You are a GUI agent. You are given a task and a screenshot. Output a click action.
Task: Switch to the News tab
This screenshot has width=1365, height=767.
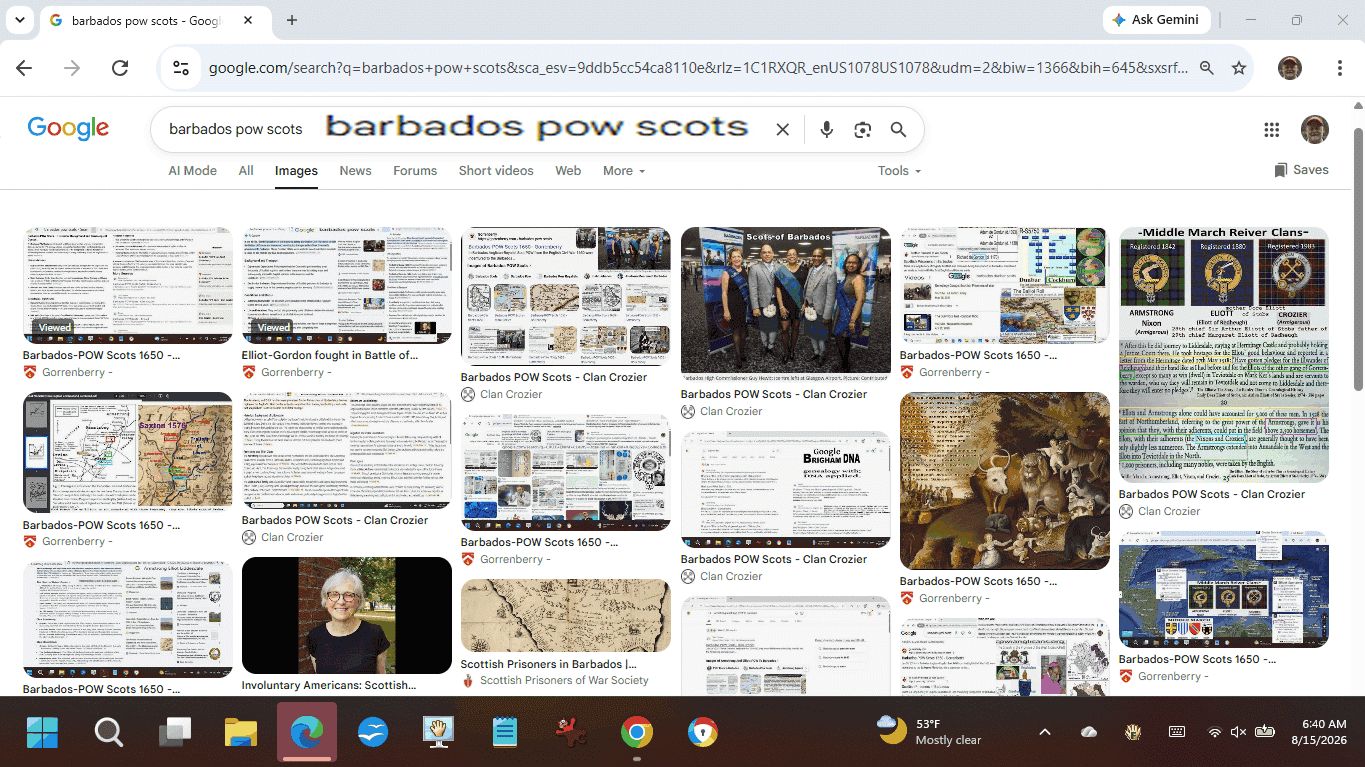355,171
